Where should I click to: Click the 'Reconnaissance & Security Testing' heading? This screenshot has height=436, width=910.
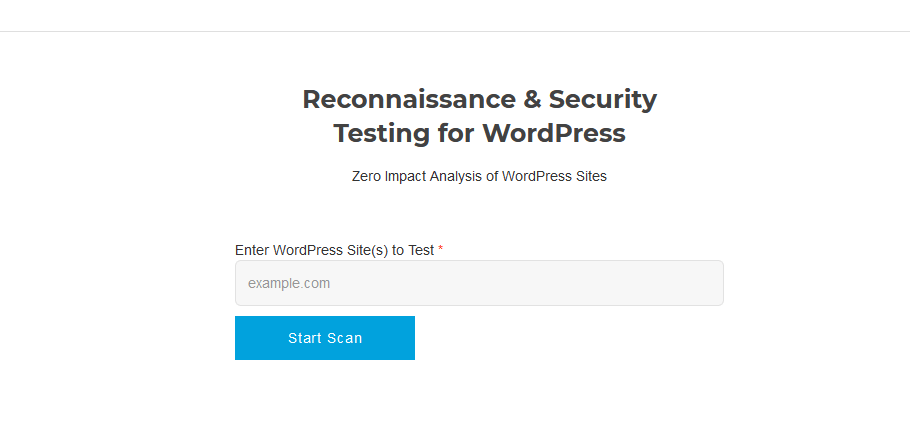click(479, 116)
